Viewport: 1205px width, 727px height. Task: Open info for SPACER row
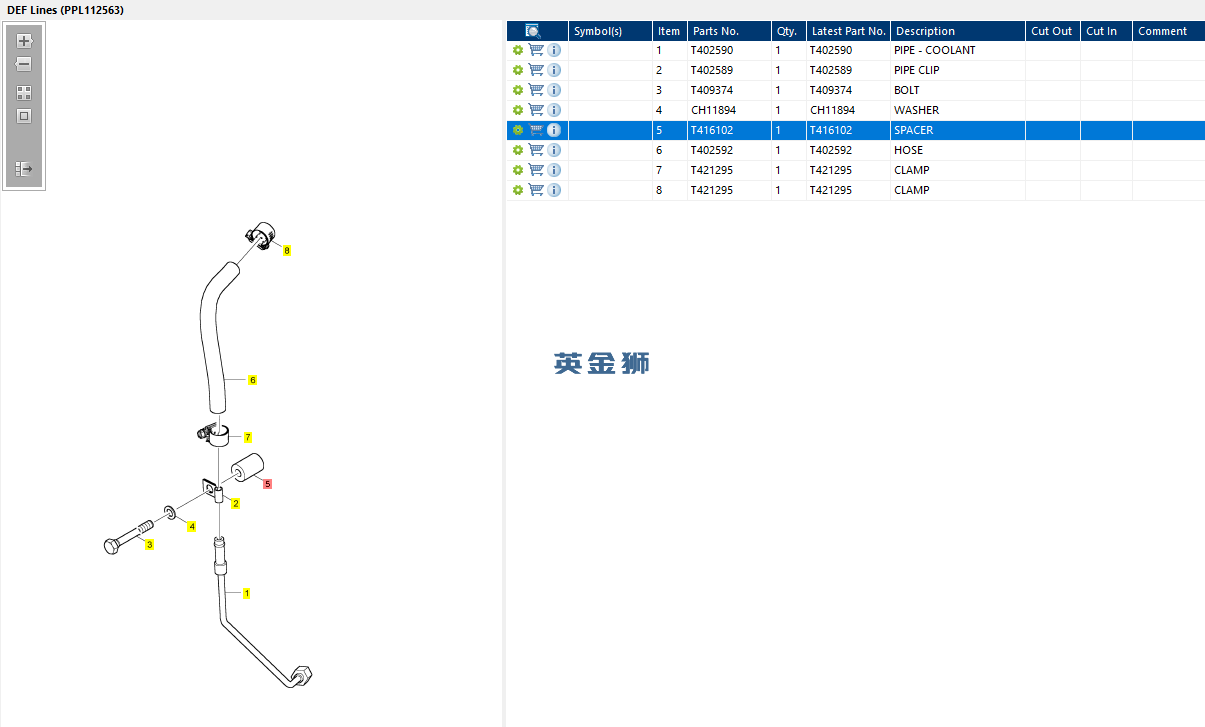click(x=554, y=130)
